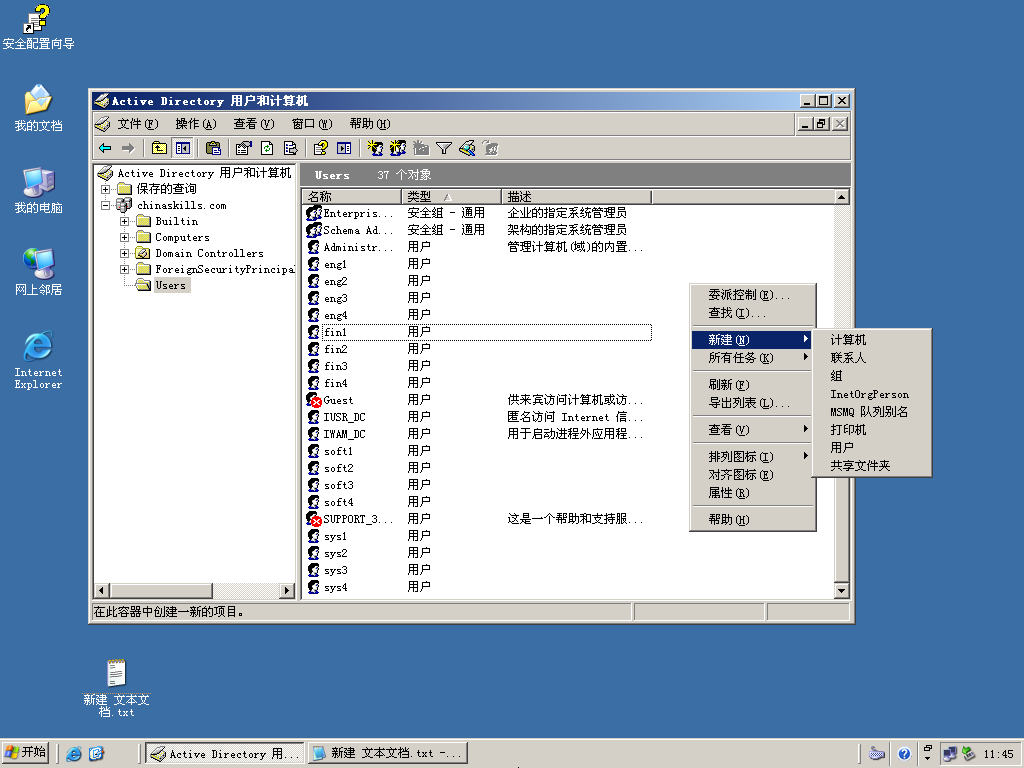Viewport: 1024px width, 768px height.
Task: Open the Internet Explorer desktop icon
Action: (x=38, y=360)
